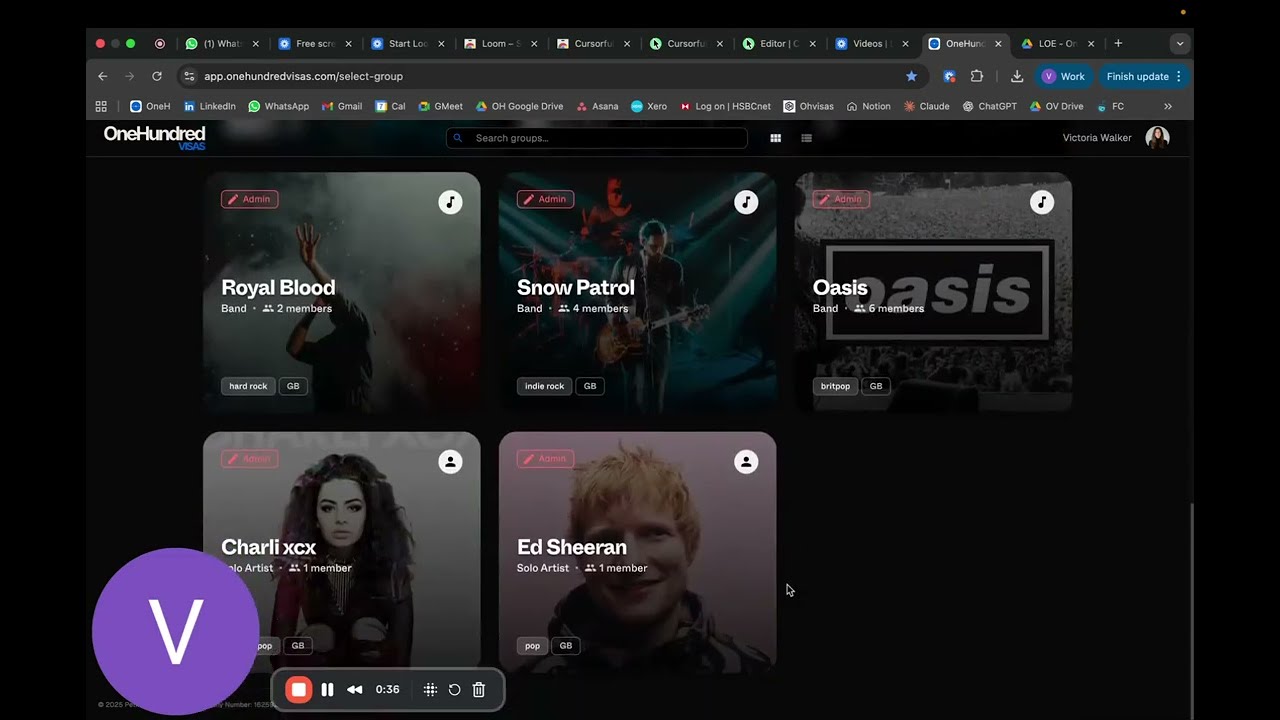Open the Snow Patrol group title
1280x720 pixels.
coord(576,287)
